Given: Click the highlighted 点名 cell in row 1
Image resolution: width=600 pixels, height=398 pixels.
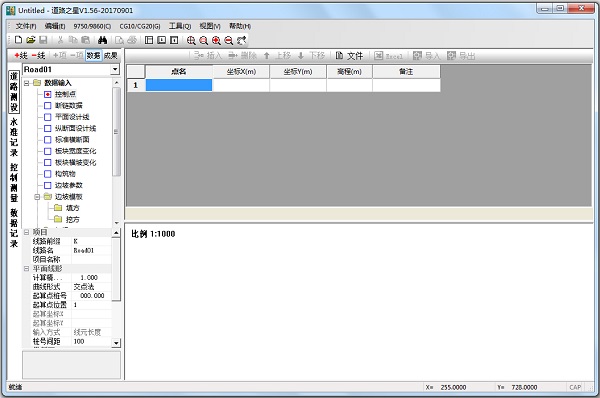Looking at the screenshot, I should (x=179, y=85).
